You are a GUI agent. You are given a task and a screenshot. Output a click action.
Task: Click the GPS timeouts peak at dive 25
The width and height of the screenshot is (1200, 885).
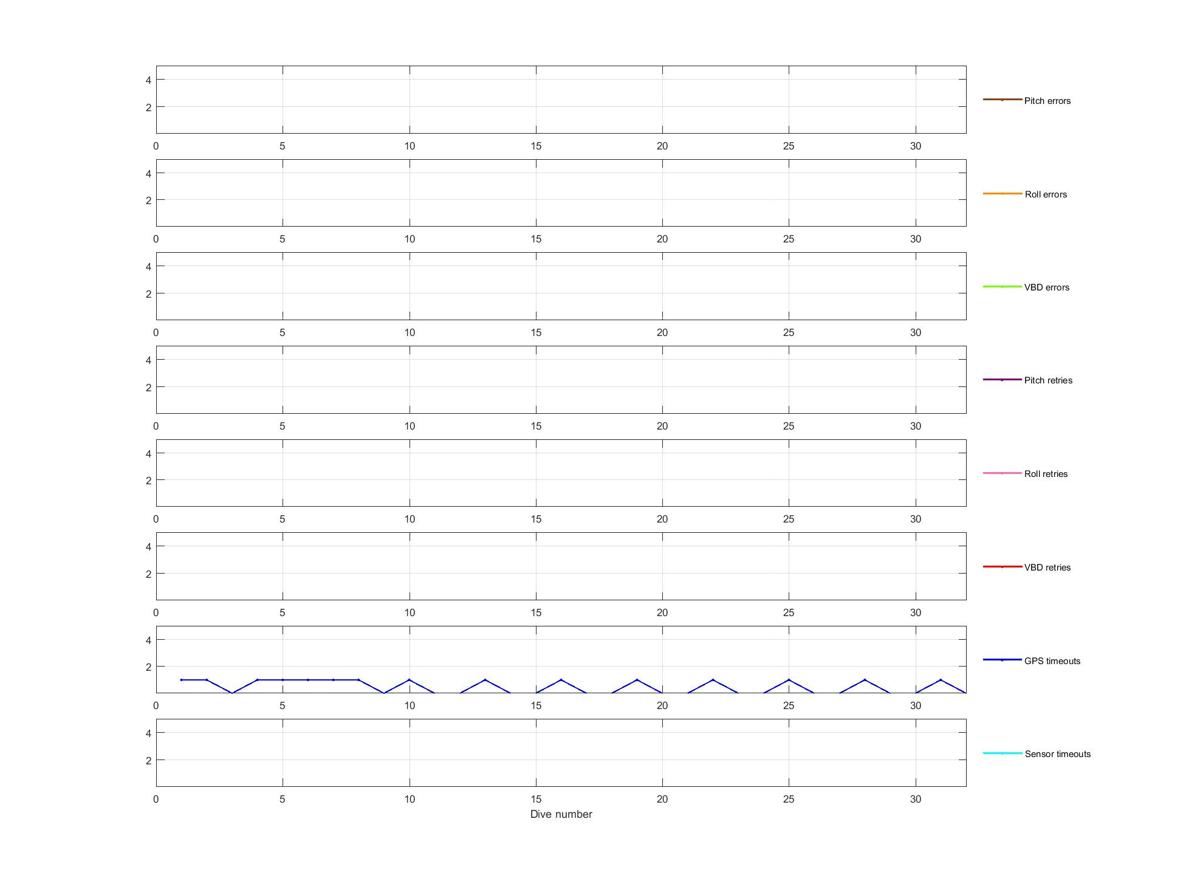click(x=789, y=680)
